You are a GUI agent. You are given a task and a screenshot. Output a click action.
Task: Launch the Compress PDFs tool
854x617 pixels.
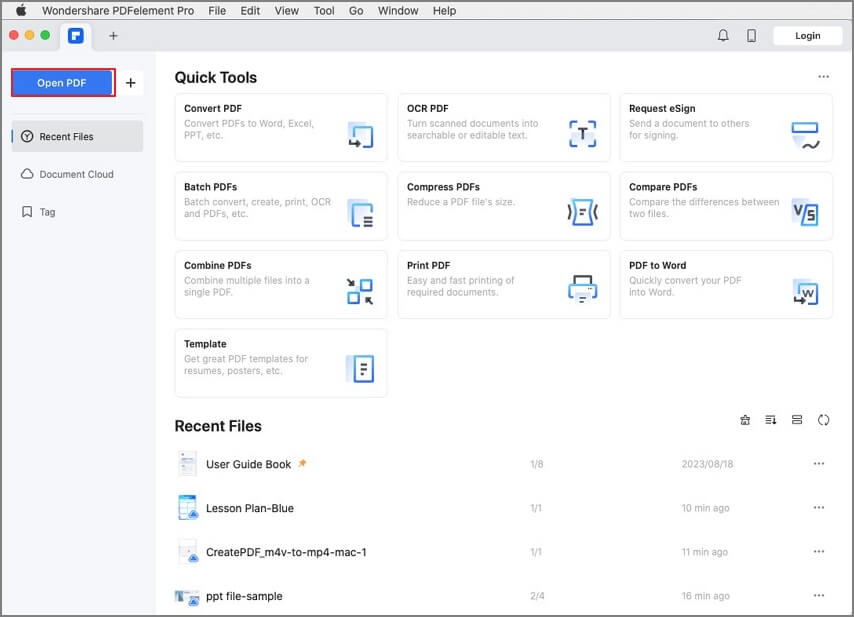click(503, 206)
